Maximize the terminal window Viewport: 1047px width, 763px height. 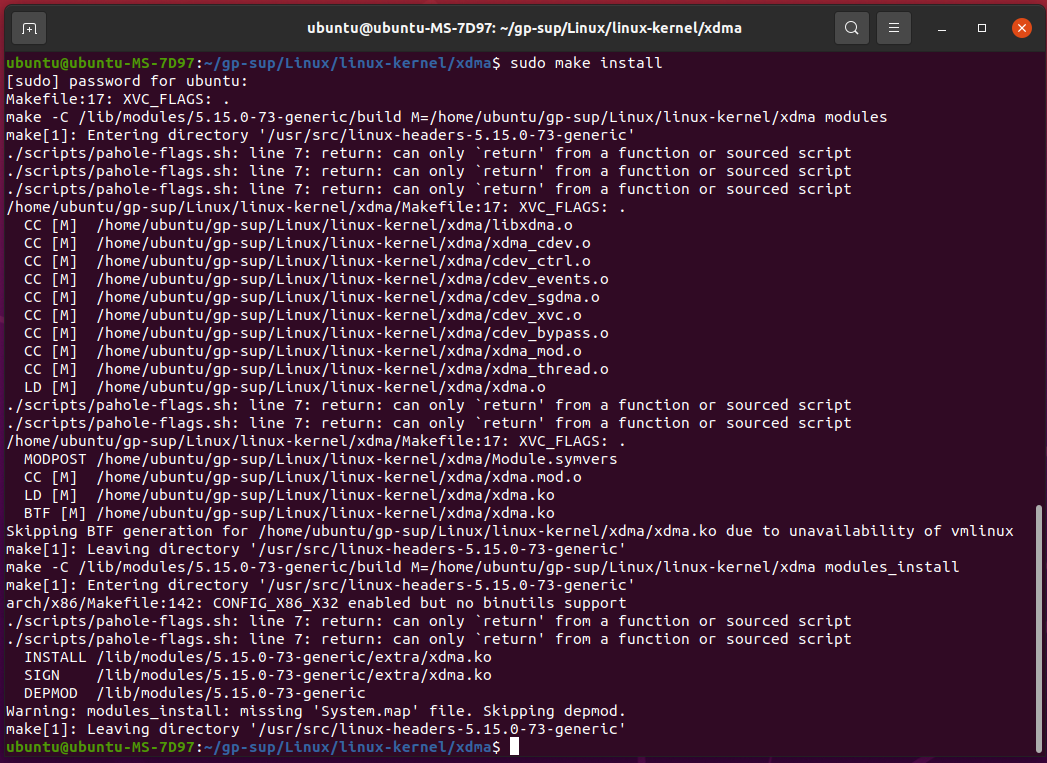pyautogui.click(x=982, y=28)
